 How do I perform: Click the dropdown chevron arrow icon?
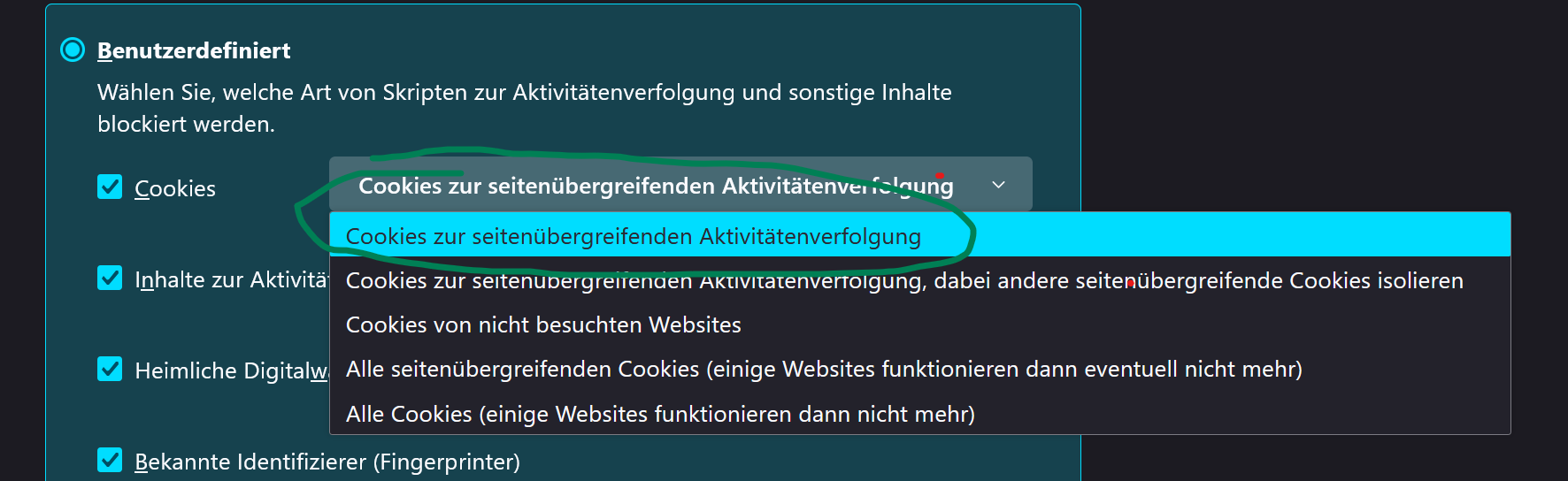point(998,185)
